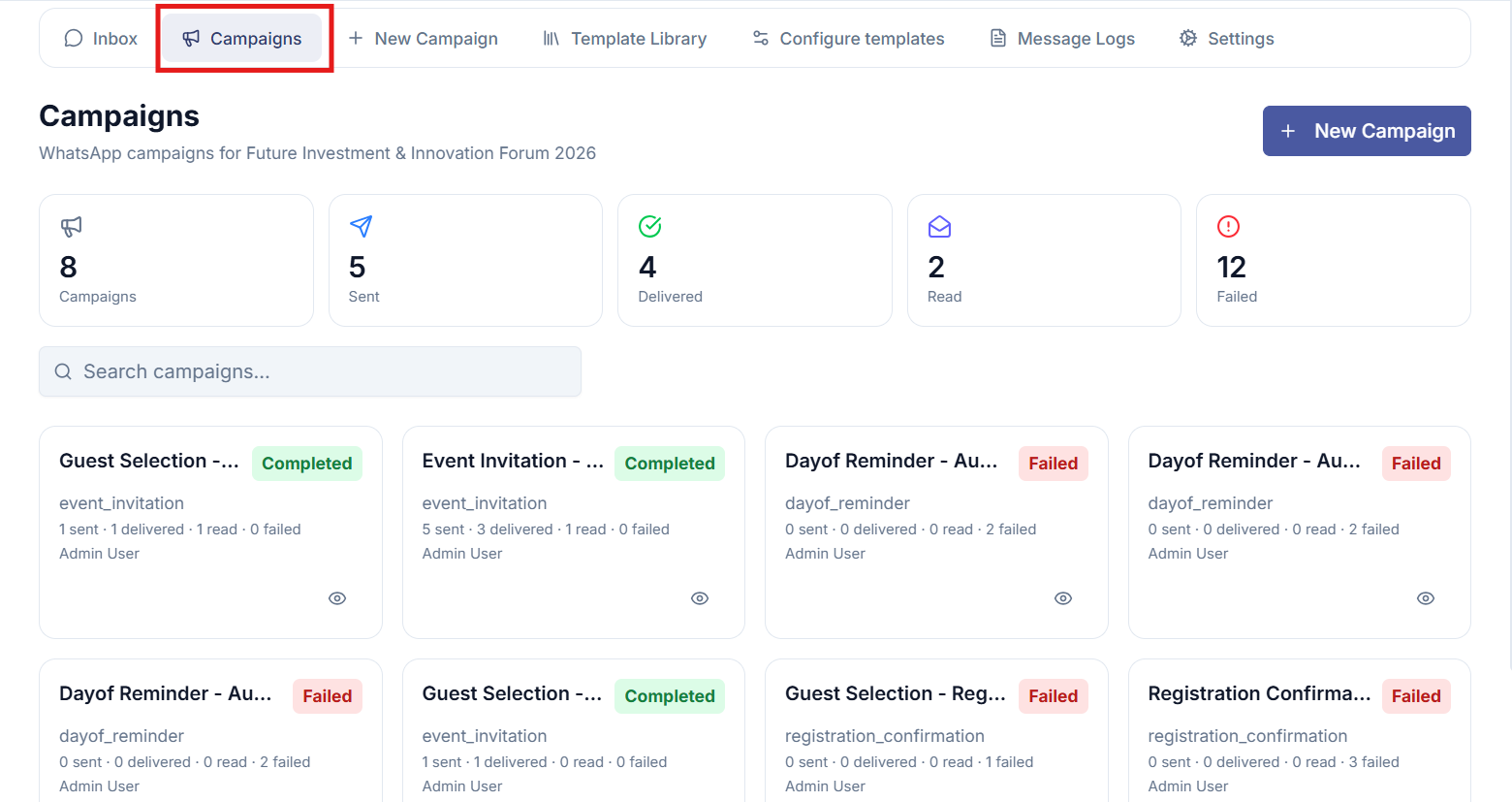1512x802 pixels.
Task: Click the WhatsApp campaigns forum subtitle text
Action: click(x=317, y=153)
